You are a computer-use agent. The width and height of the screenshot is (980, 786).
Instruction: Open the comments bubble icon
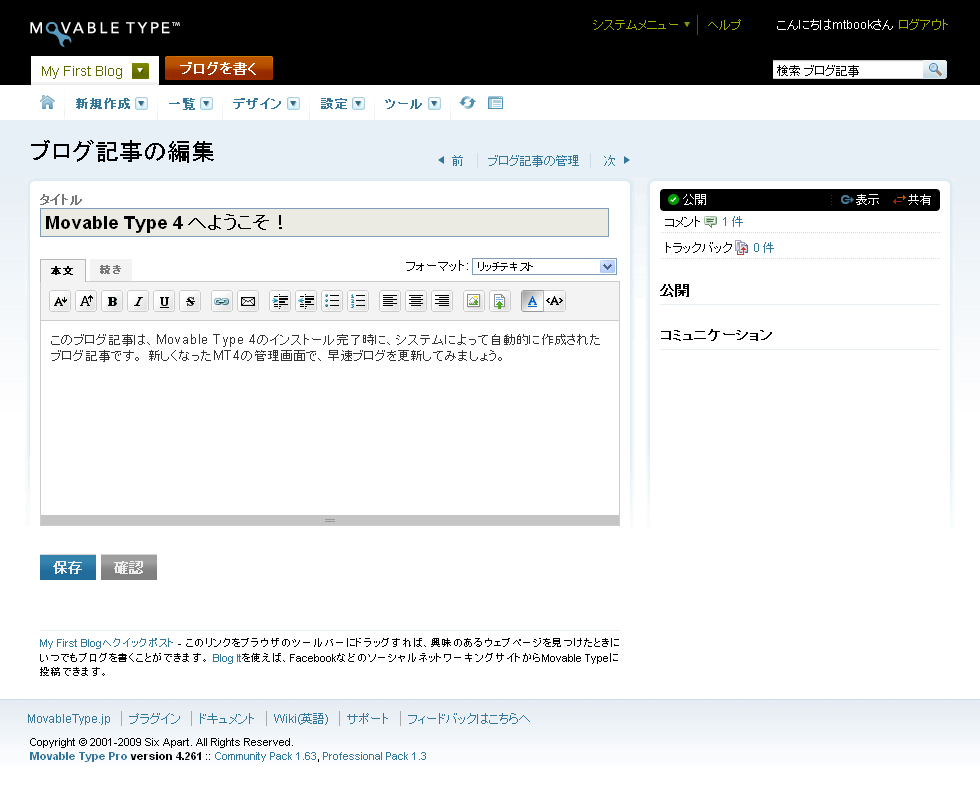(711, 222)
